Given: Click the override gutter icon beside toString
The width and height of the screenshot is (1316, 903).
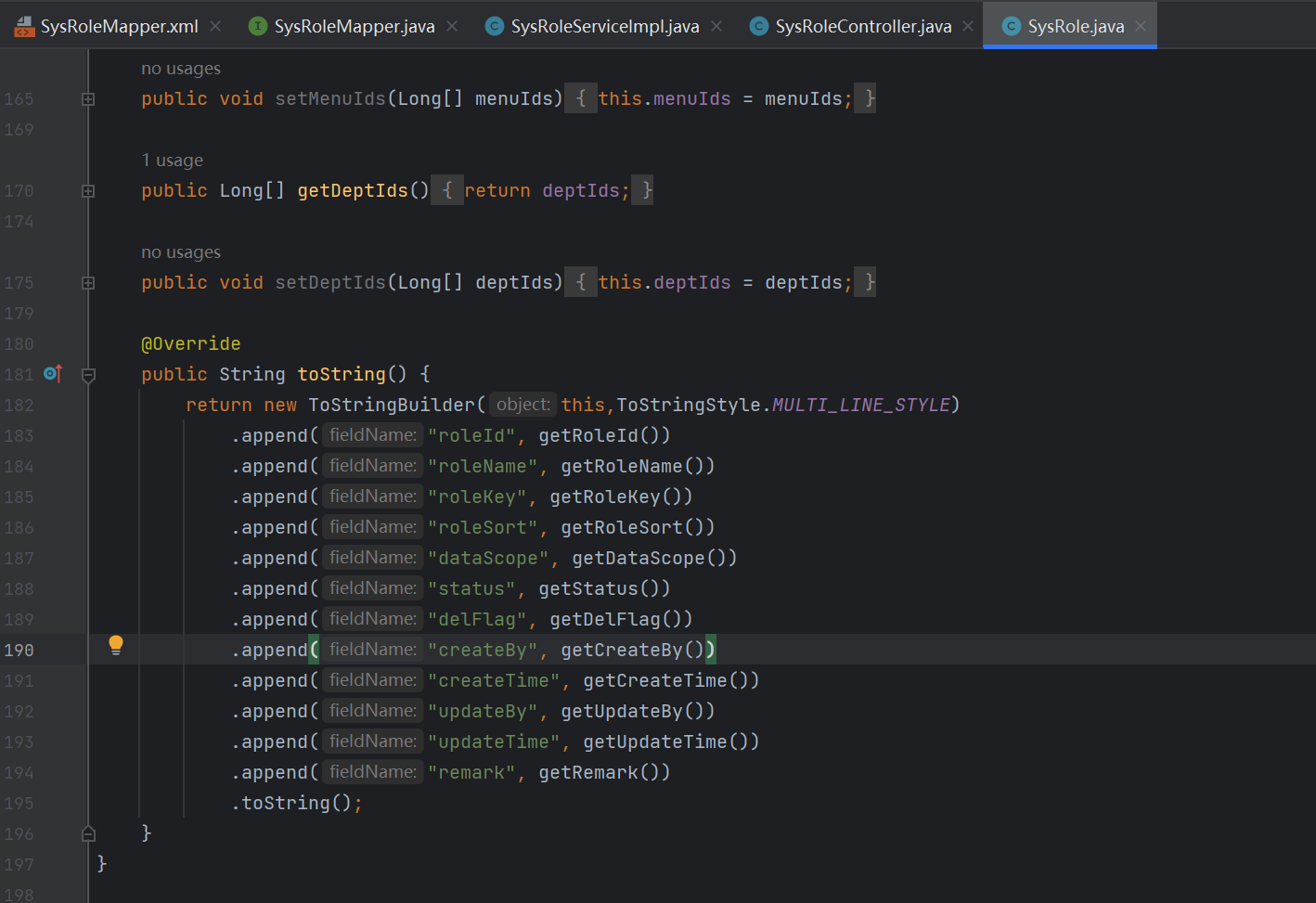Looking at the screenshot, I should click(53, 374).
